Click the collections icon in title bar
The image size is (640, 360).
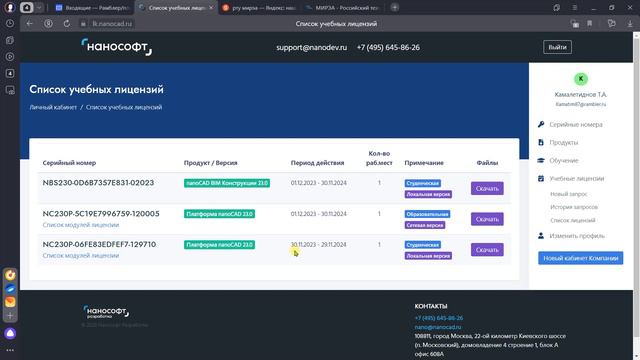coord(557,7)
